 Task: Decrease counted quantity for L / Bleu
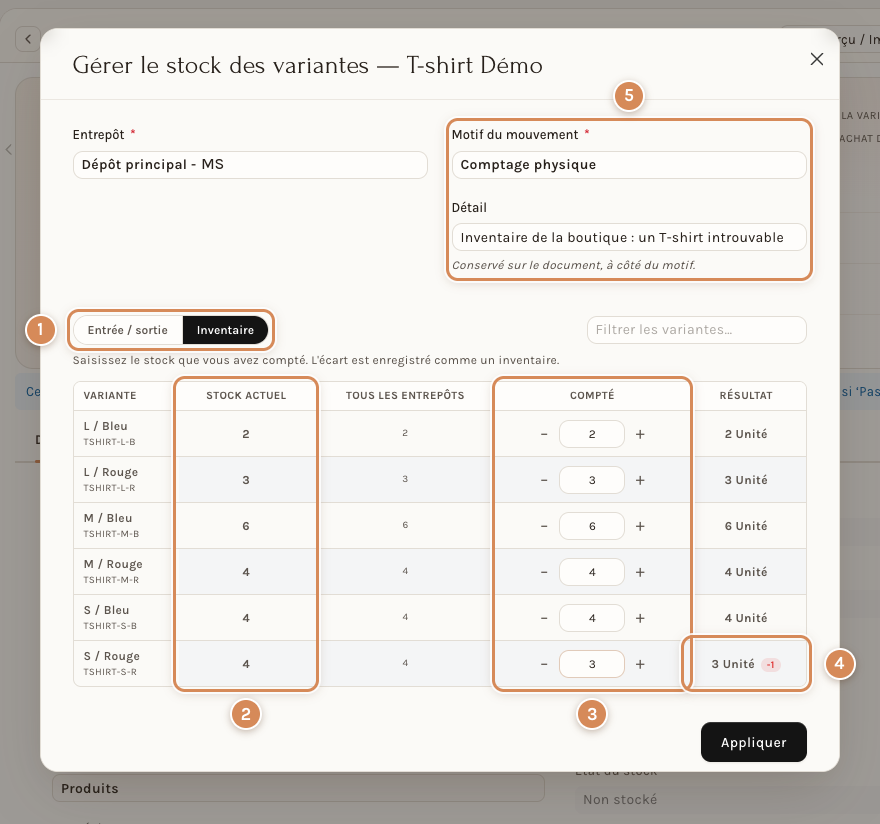(544, 434)
